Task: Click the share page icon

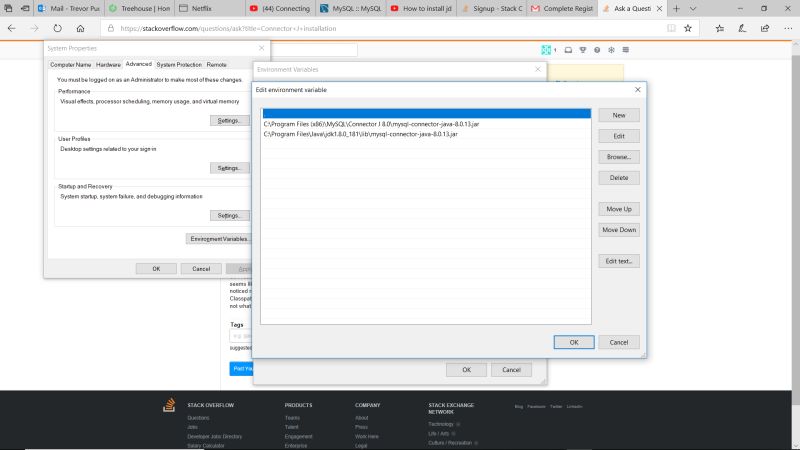Action: pyautogui.click(x=764, y=29)
